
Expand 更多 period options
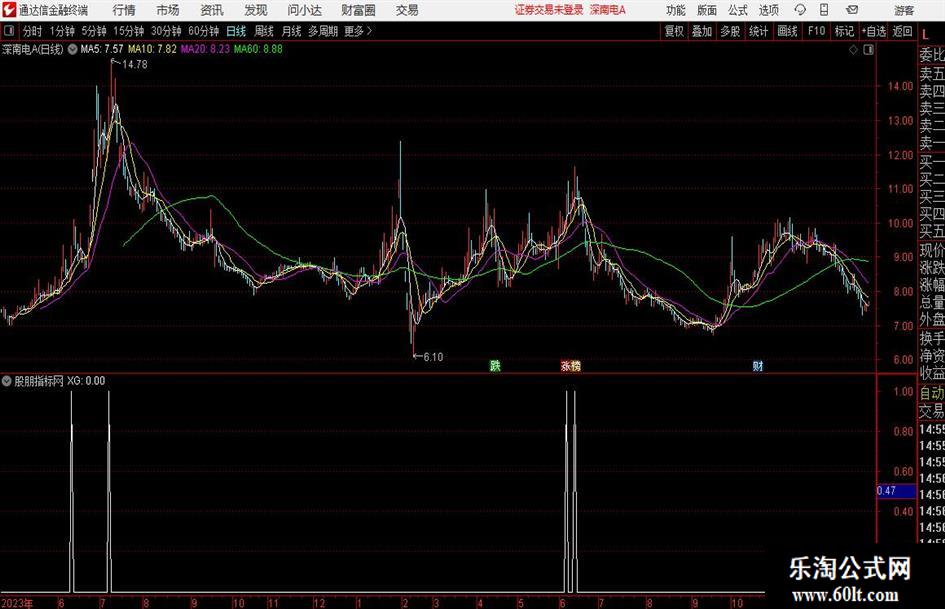tap(358, 31)
